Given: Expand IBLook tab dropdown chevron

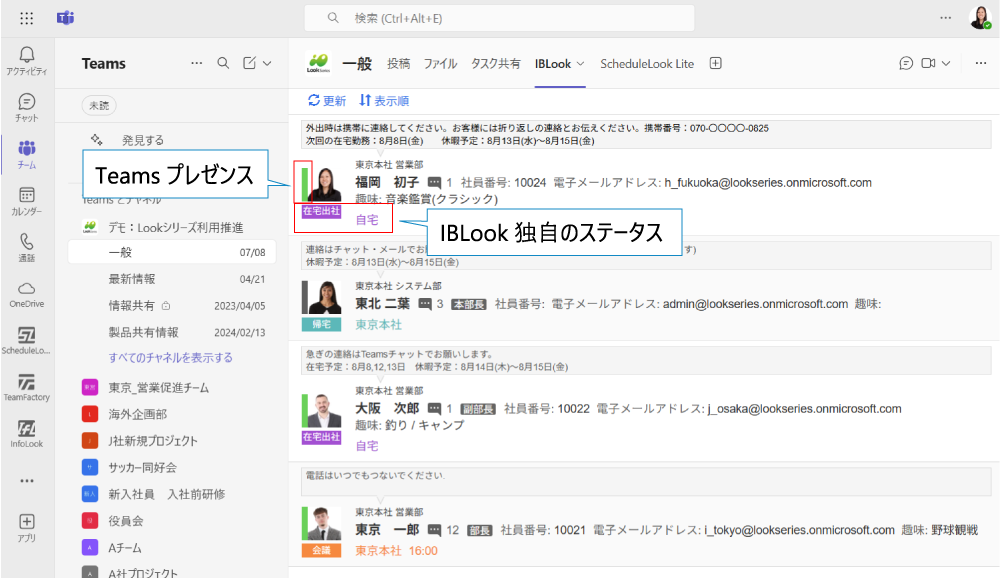Looking at the screenshot, I should click(x=580, y=64).
